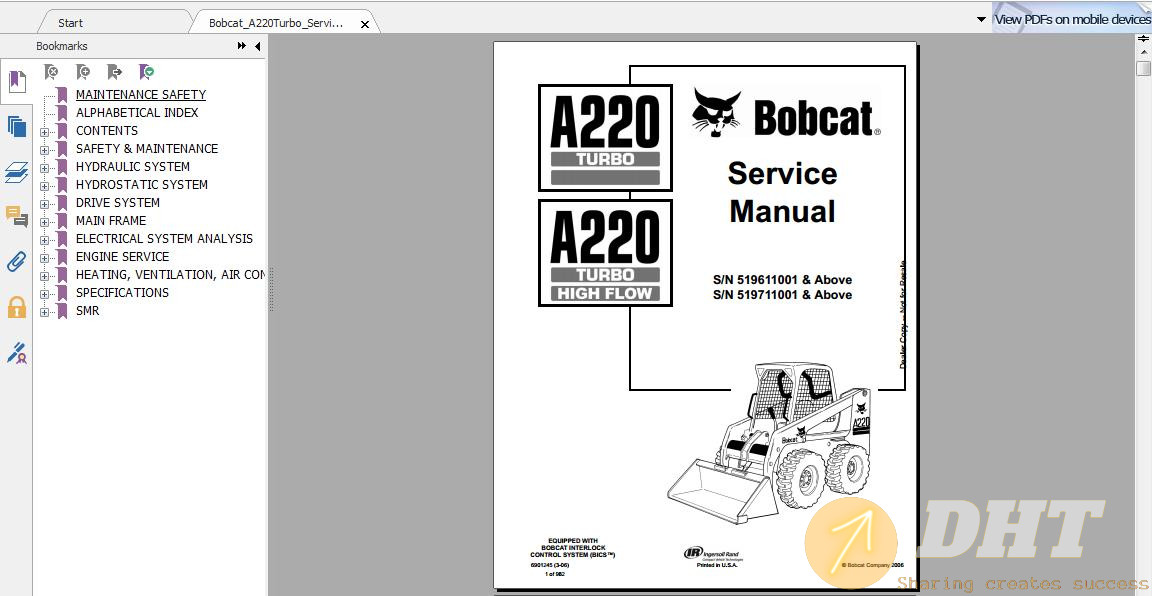Open the Pages thumbnails panel icon
1152x596 pixels.
click(17, 126)
